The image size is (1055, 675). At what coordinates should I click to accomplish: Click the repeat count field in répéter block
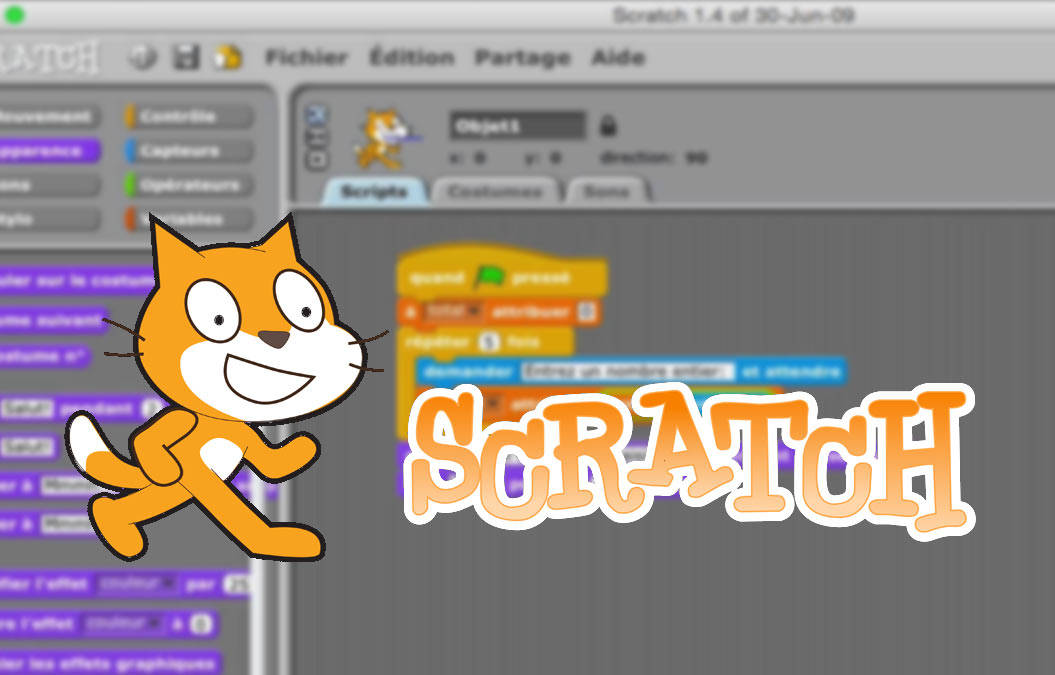[x=489, y=342]
